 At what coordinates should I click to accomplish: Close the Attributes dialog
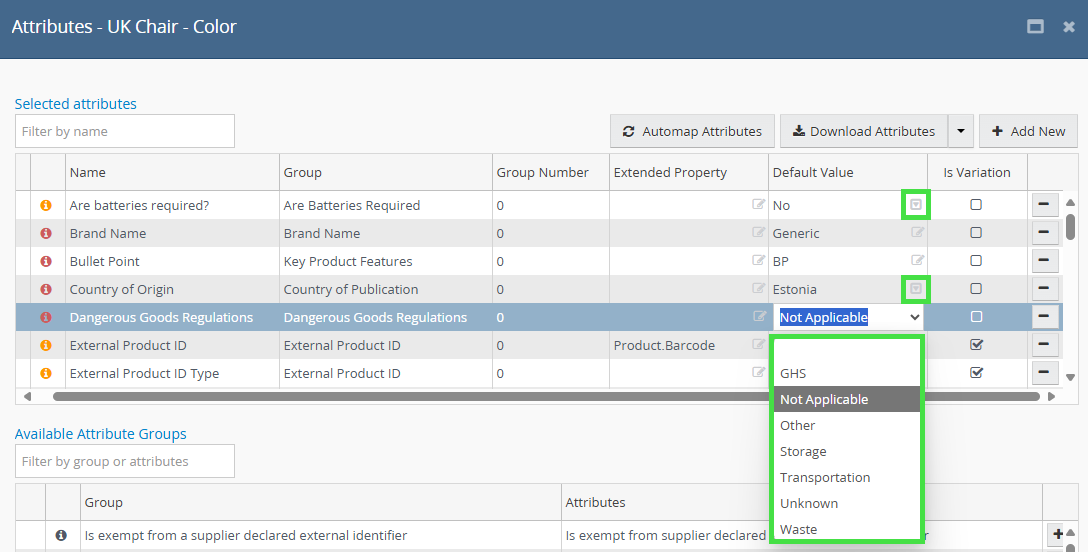pyautogui.click(x=1069, y=27)
